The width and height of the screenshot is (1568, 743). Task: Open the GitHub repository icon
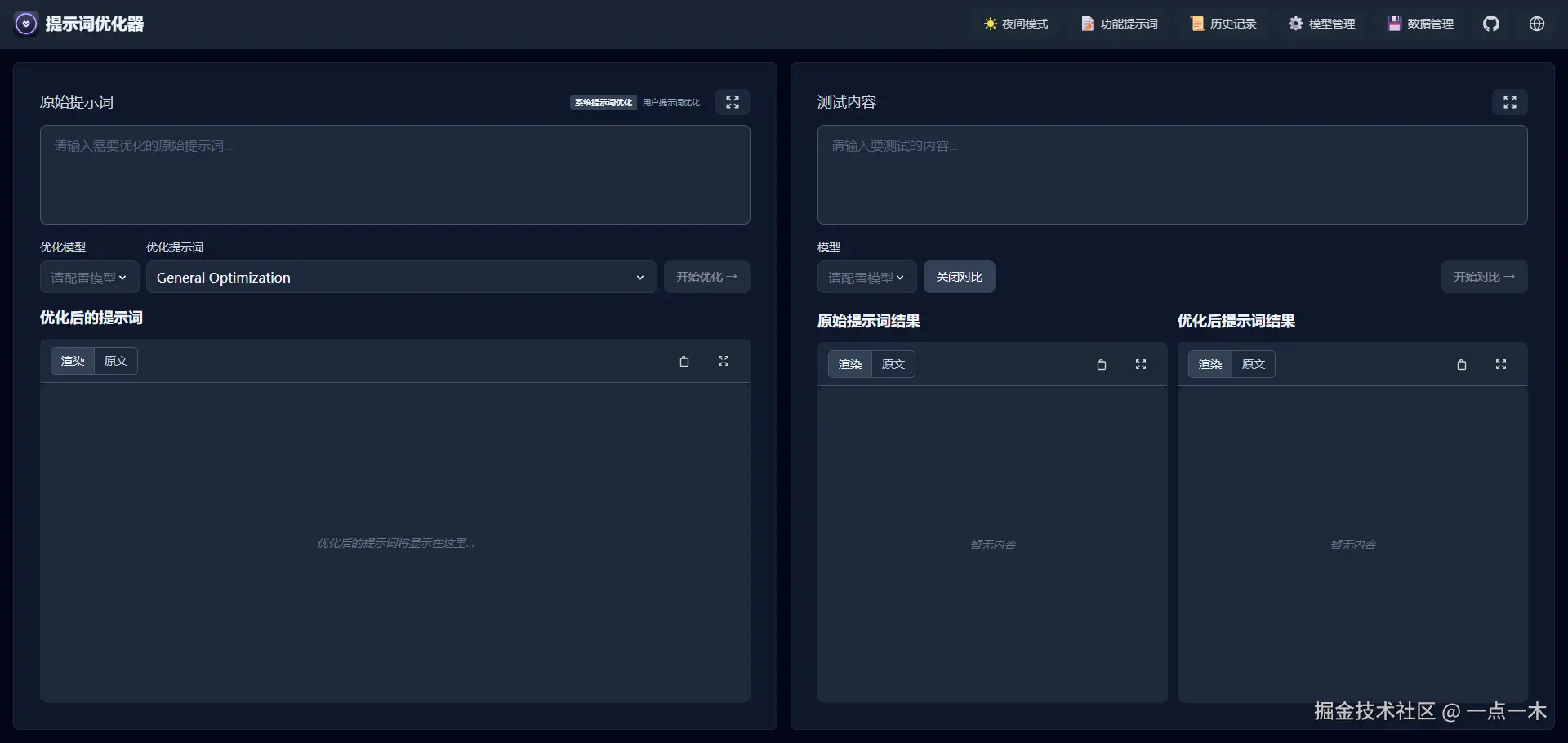tap(1491, 24)
